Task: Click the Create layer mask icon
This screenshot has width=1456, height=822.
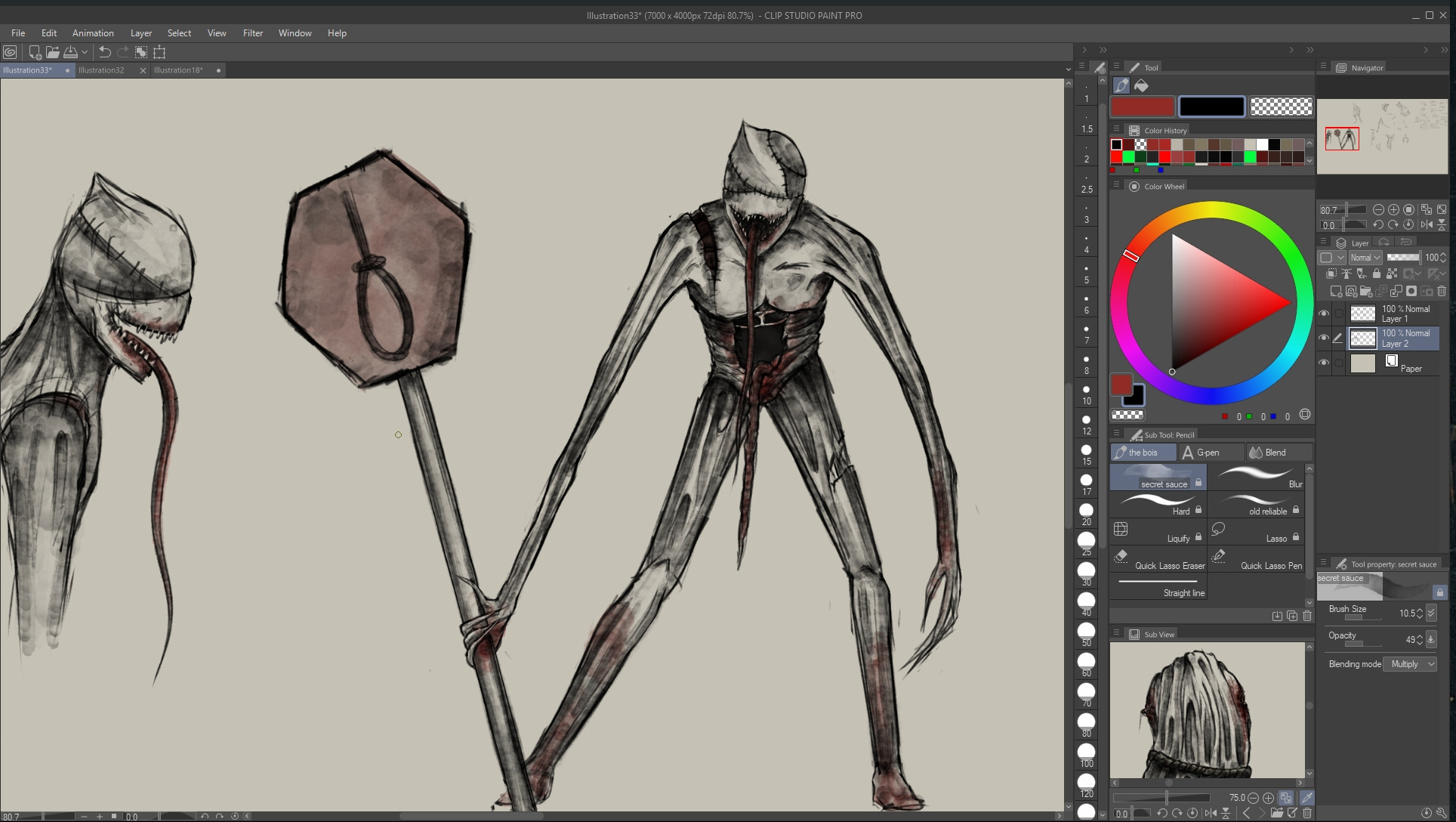Action: 1411,291
